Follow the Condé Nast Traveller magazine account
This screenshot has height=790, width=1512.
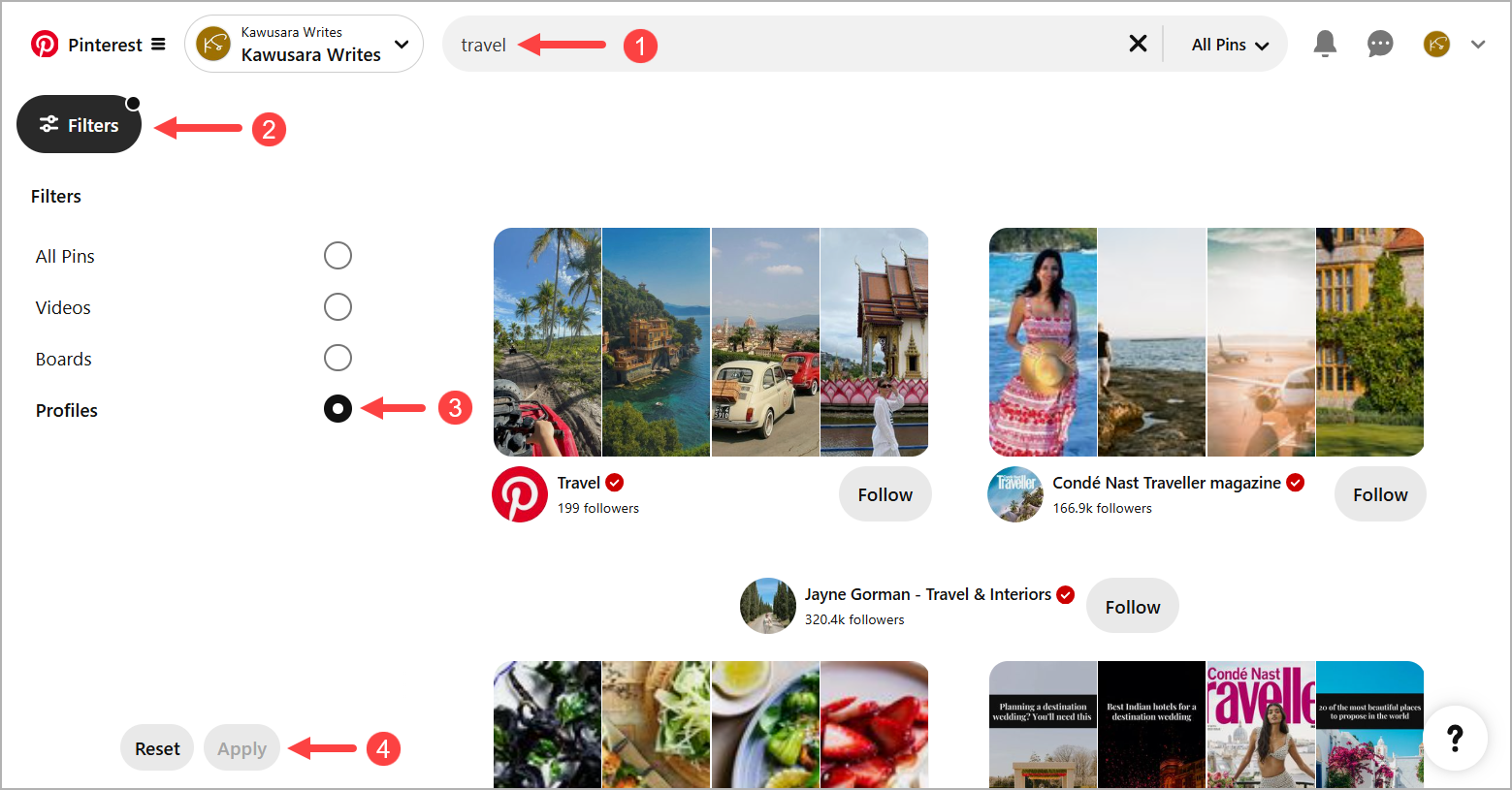[x=1379, y=493]
